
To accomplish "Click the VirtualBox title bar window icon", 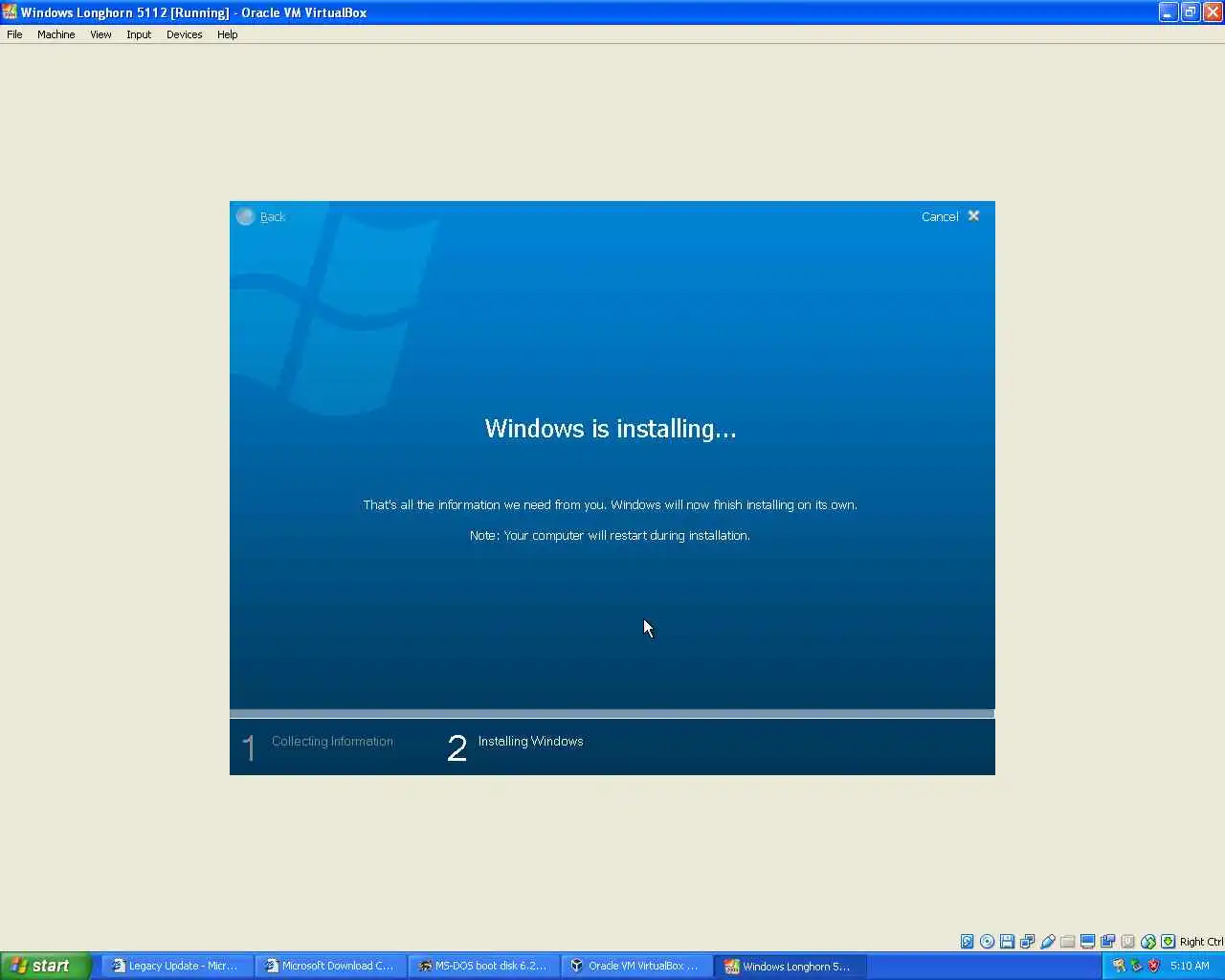I will tap(10, 12).
